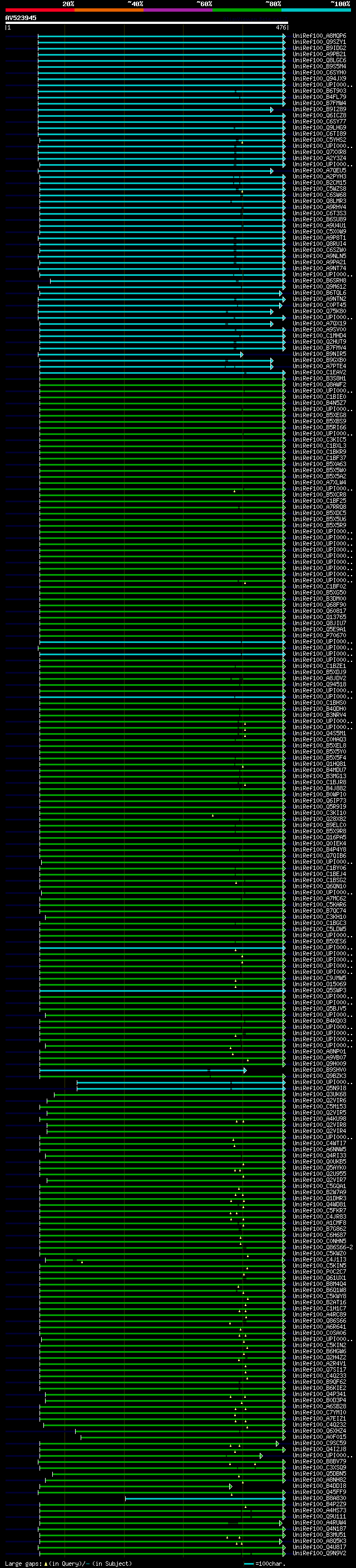Select hit label UniRef100_Q13765
The width and height of the screenshot is (356, 1568).
[x=319, y=617]
